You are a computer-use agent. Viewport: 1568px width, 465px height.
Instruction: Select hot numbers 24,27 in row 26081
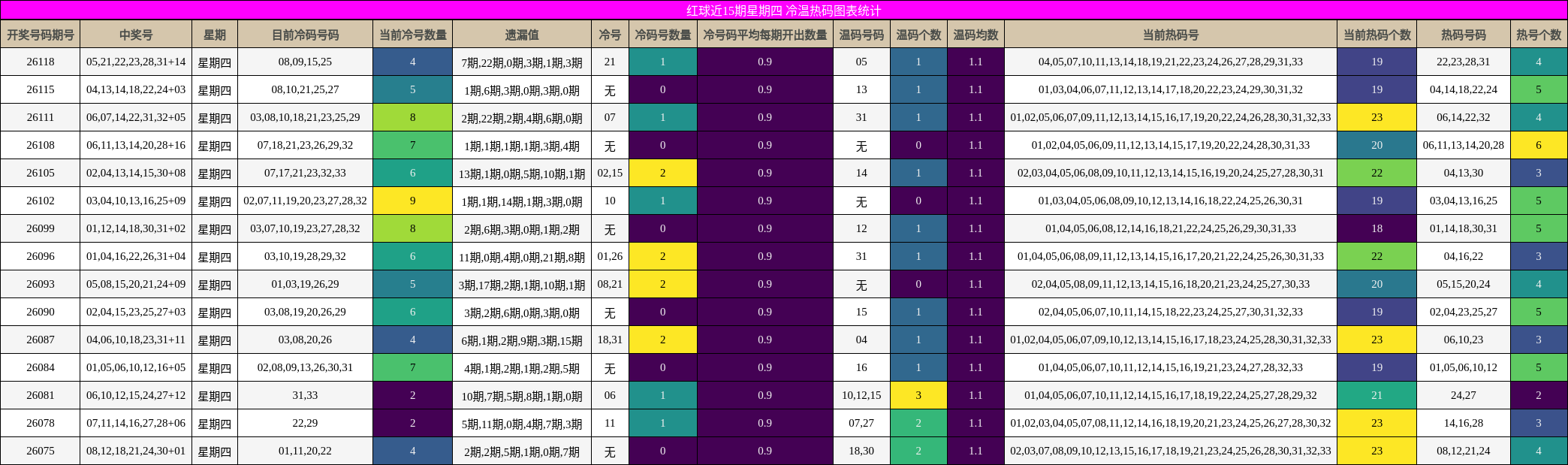point(1464,395)
